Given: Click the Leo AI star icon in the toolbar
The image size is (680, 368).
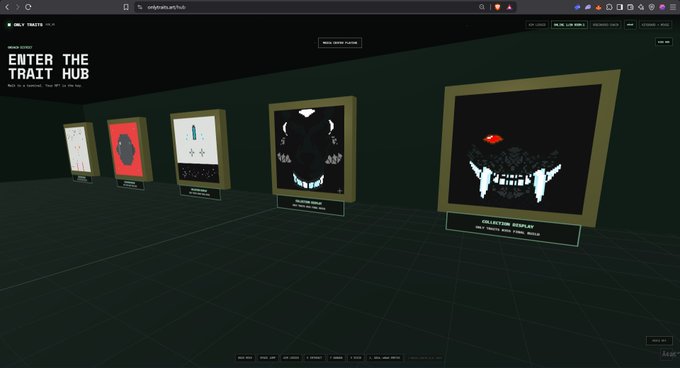Looking at the screenshot, I should pos(641,7).
